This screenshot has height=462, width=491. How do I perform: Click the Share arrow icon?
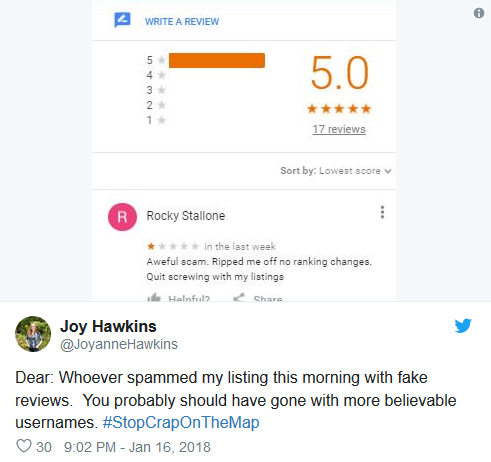click(239, 297)
